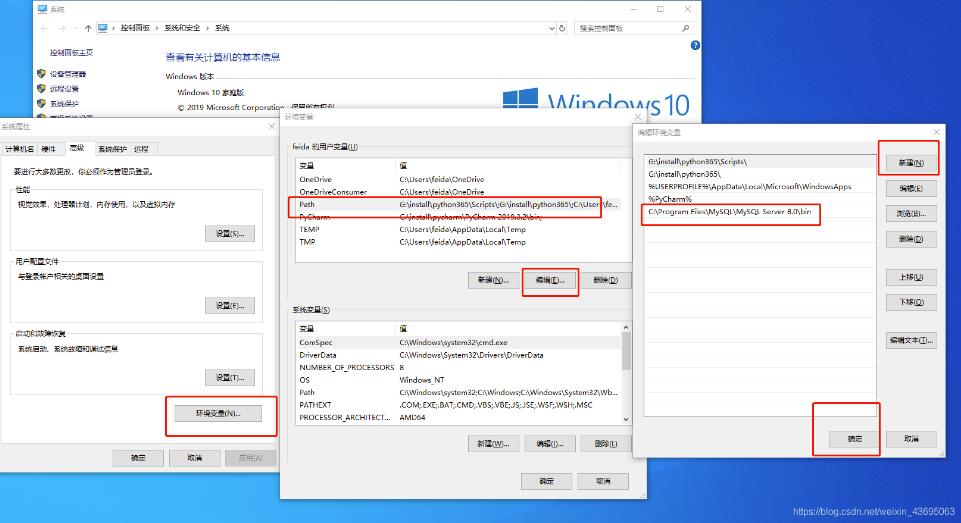Screen dimensions: 961x523
Task: Click the computer icon in the address bar
Action: click(x=103, y=28)
